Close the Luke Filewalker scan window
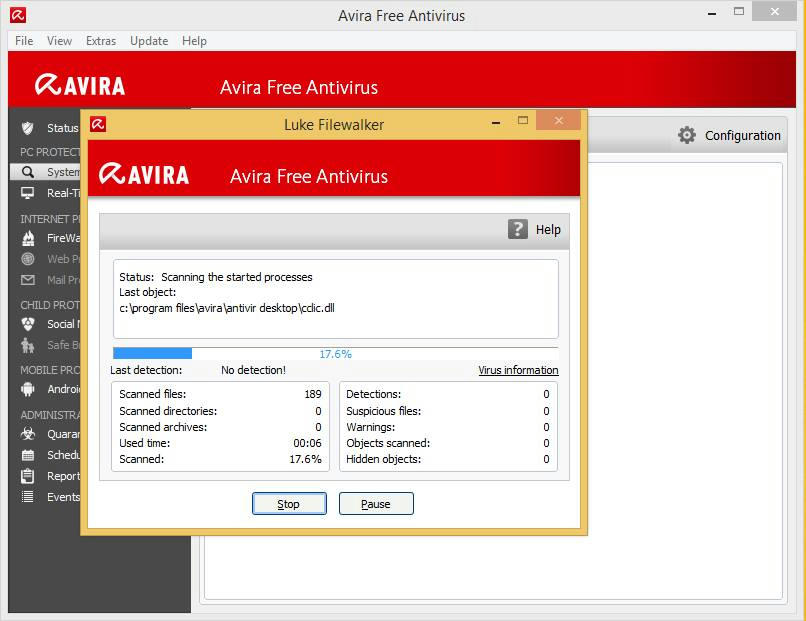 pyautogui.click(x=559, y=121)
